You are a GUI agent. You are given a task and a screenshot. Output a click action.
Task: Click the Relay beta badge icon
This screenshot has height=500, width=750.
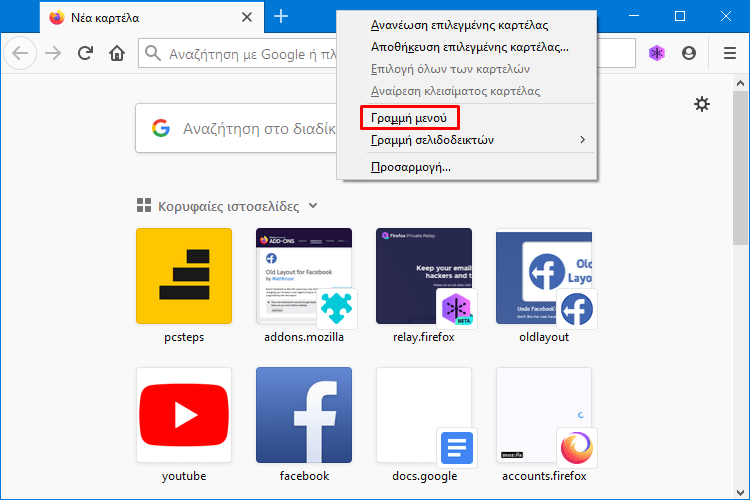457,309
